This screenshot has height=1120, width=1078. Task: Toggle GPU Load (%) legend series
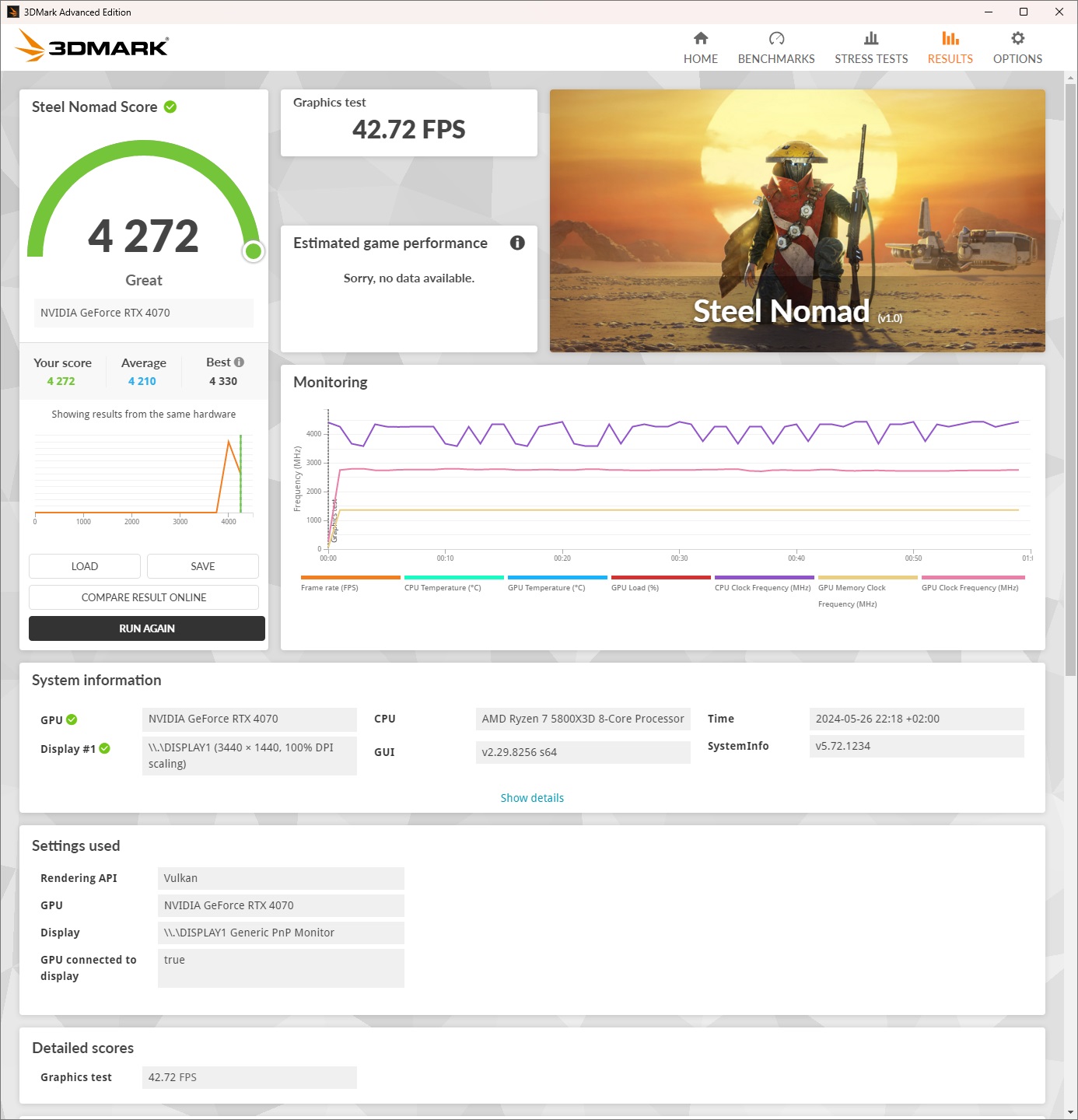[660, 583]
